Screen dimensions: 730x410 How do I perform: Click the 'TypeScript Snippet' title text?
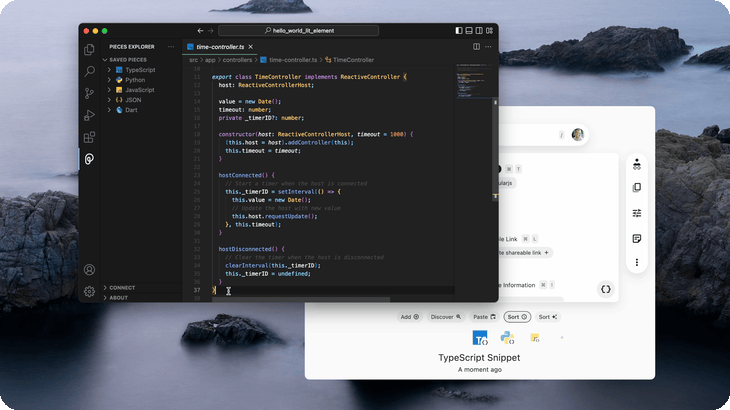479,357
